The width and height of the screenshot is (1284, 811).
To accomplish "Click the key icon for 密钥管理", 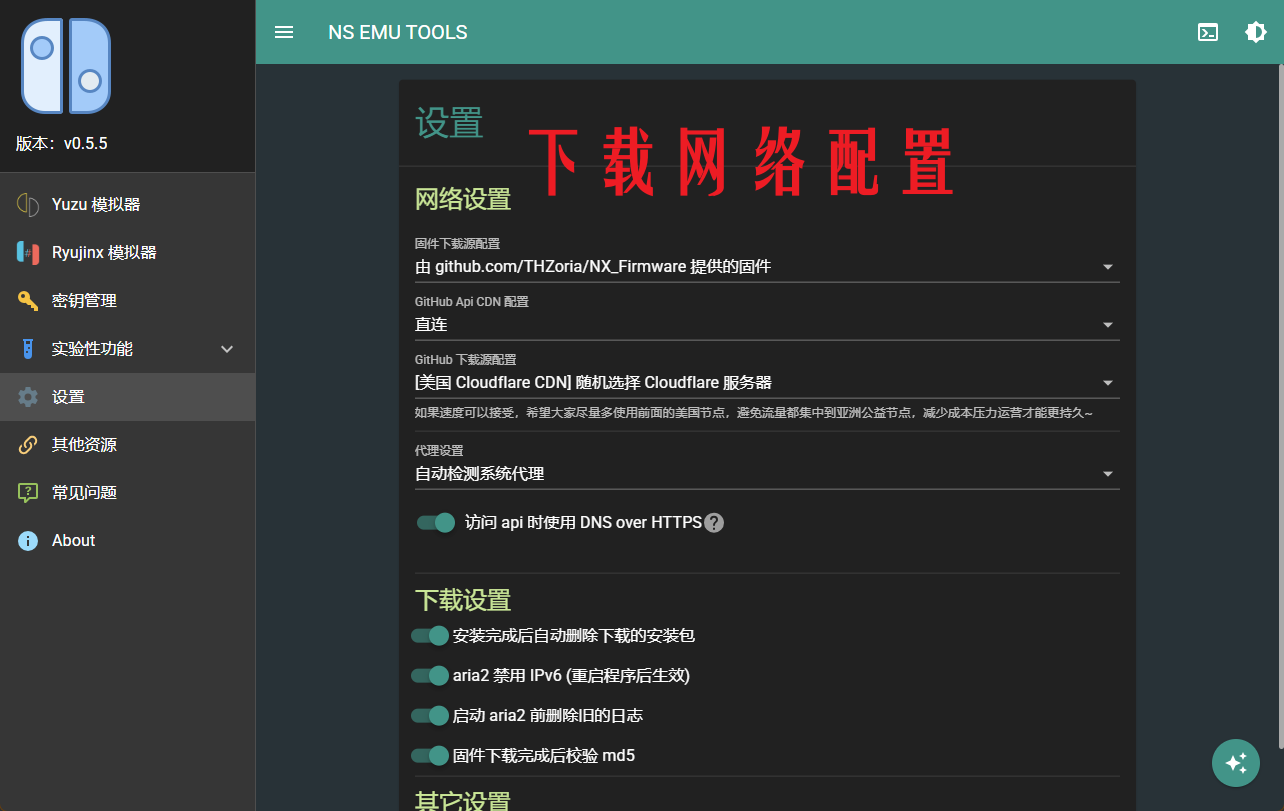I will click(27, 300).
